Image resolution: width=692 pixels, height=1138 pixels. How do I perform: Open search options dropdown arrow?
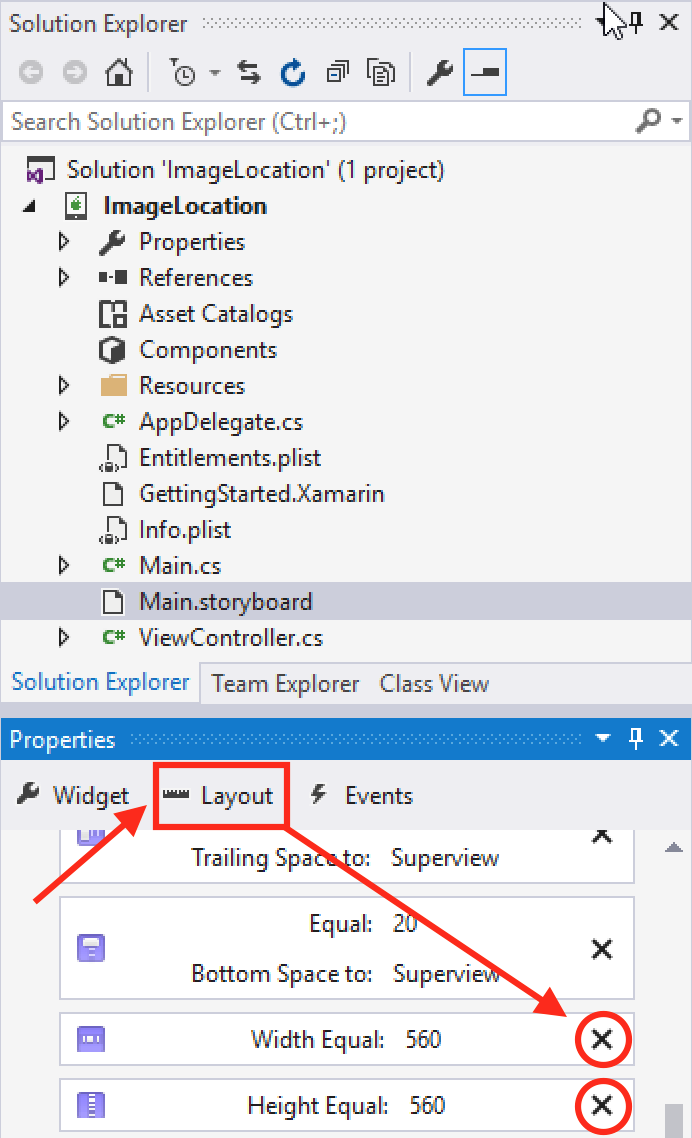[x=677, y=120]
